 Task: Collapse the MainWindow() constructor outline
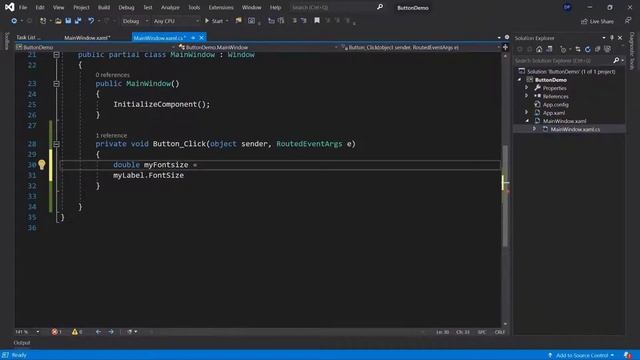[56, 84]
